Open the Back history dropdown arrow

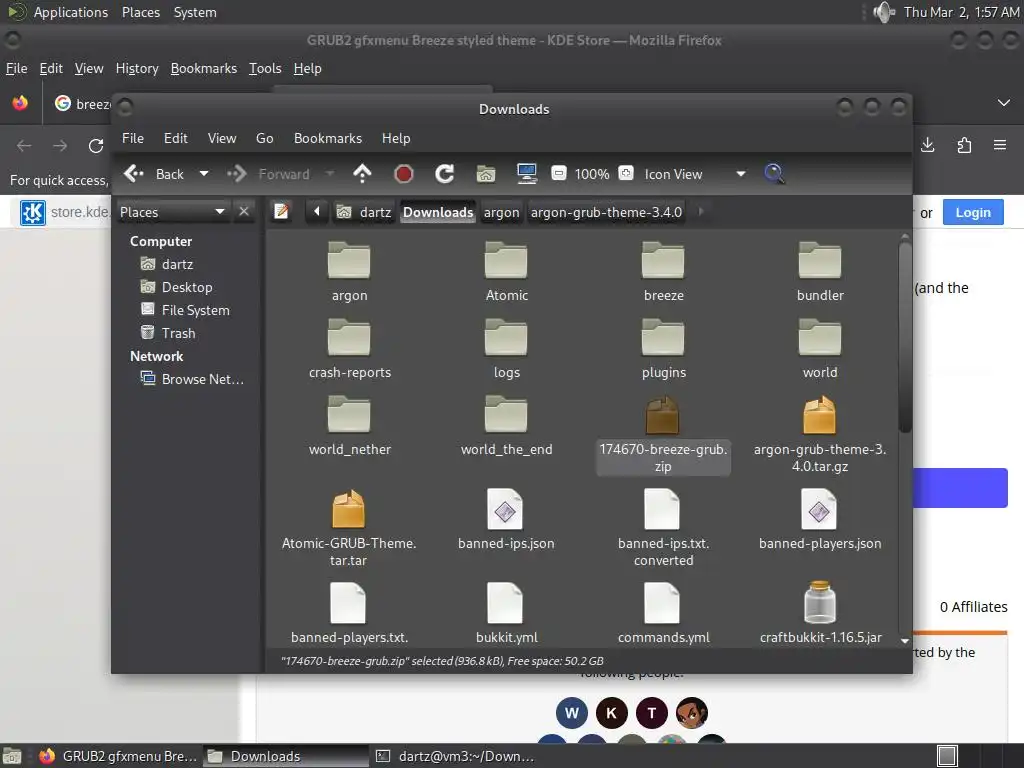[204, 174]
